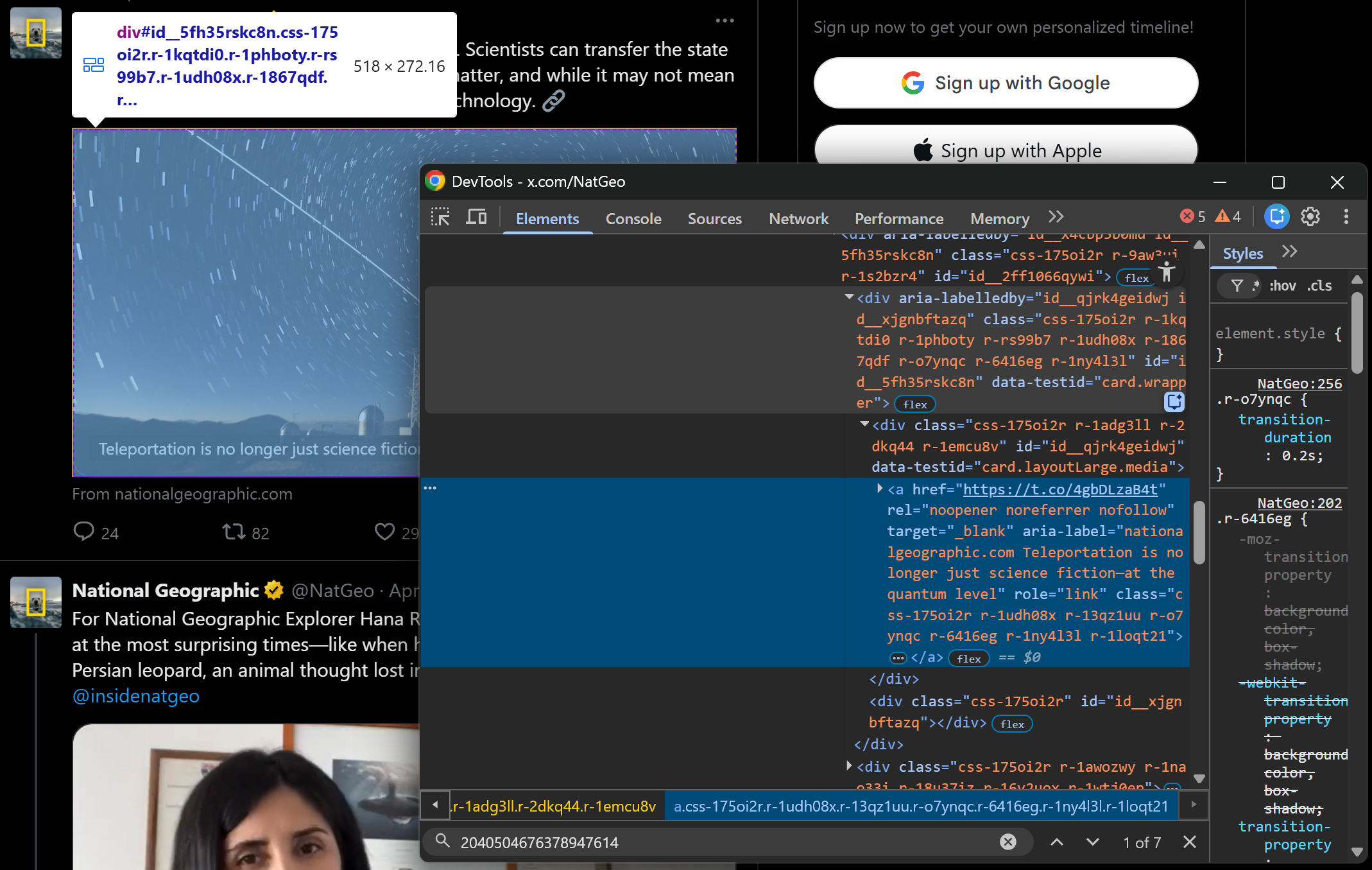Expand the selected anchor element node
The image size is (1372, 870).
click(880, 489)
